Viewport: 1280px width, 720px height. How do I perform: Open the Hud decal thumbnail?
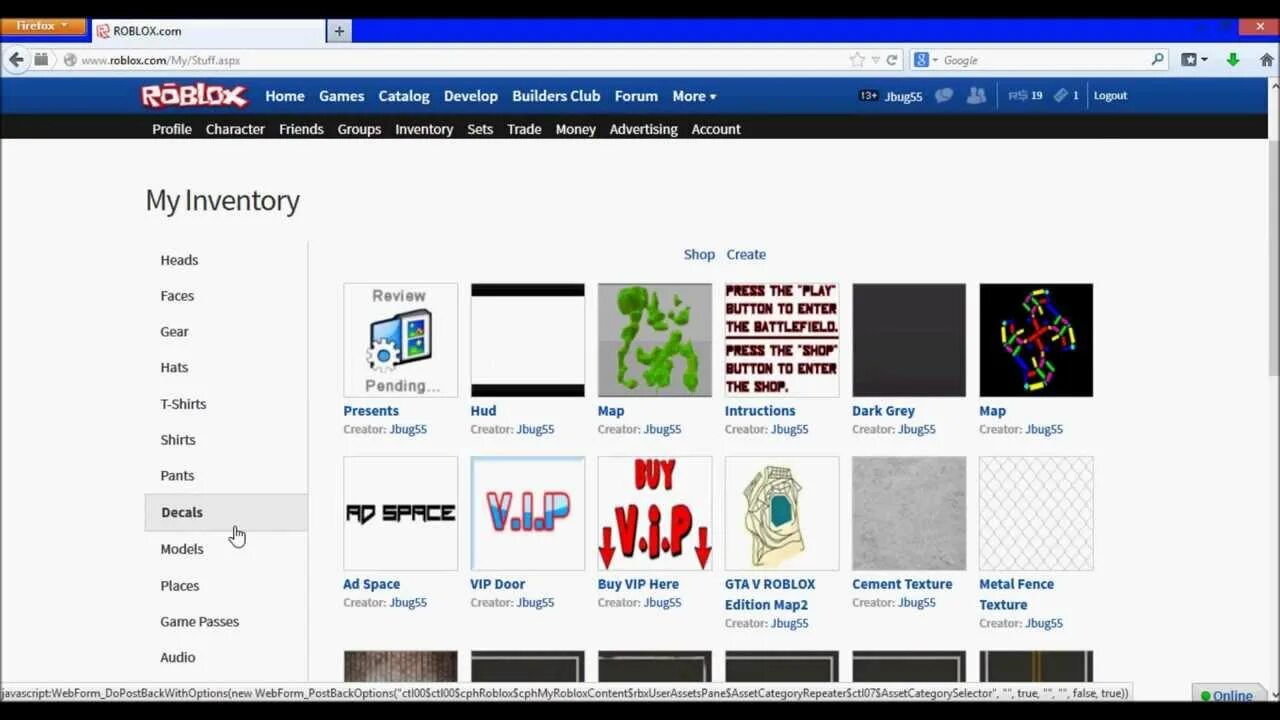528,340
